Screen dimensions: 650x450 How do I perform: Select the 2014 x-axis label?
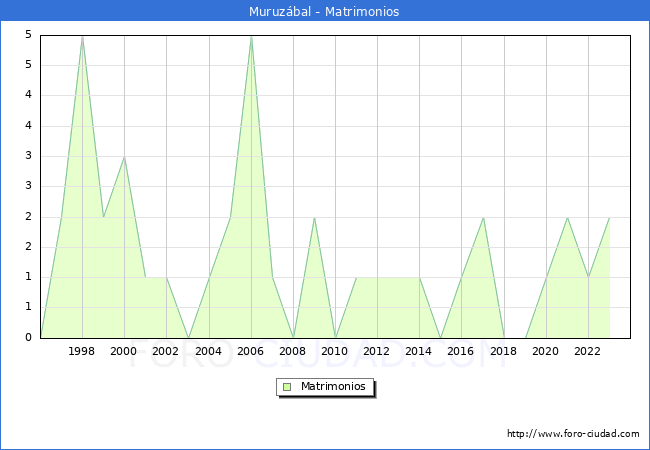[419, 351]
